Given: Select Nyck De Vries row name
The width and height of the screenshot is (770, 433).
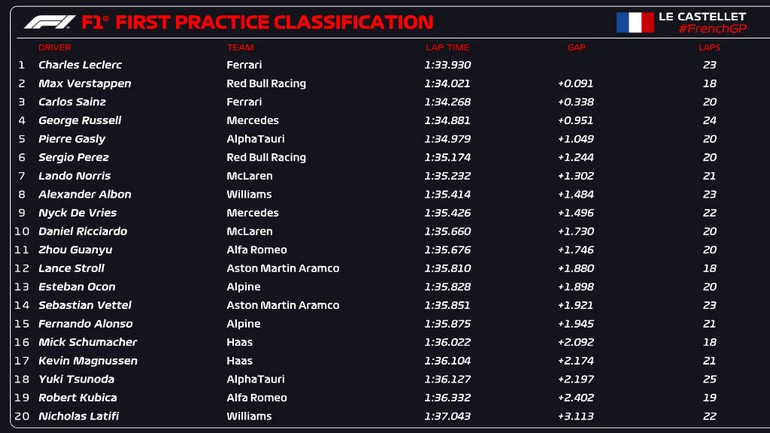Looking at the screenshot, I should (77, 213).
